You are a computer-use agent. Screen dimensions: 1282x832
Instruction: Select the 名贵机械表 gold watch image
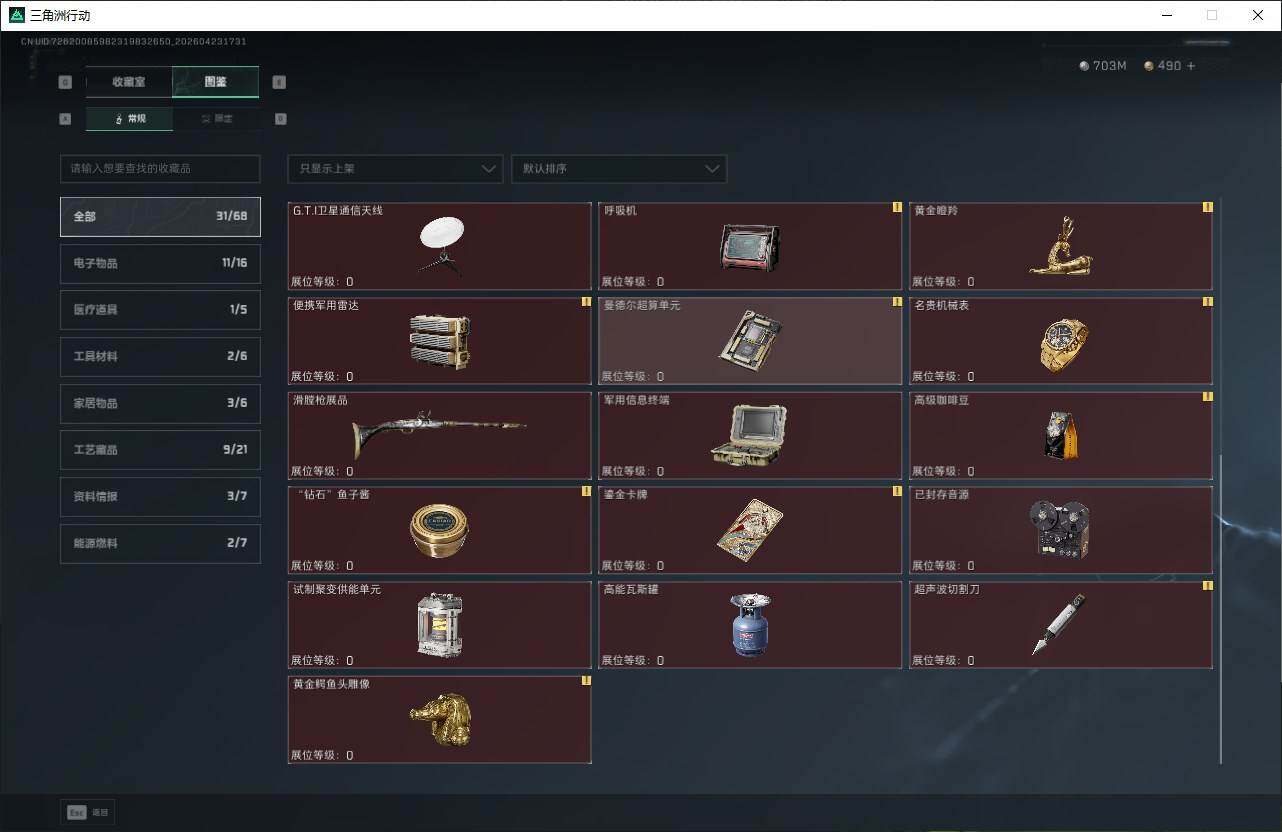pos(1063,343)
